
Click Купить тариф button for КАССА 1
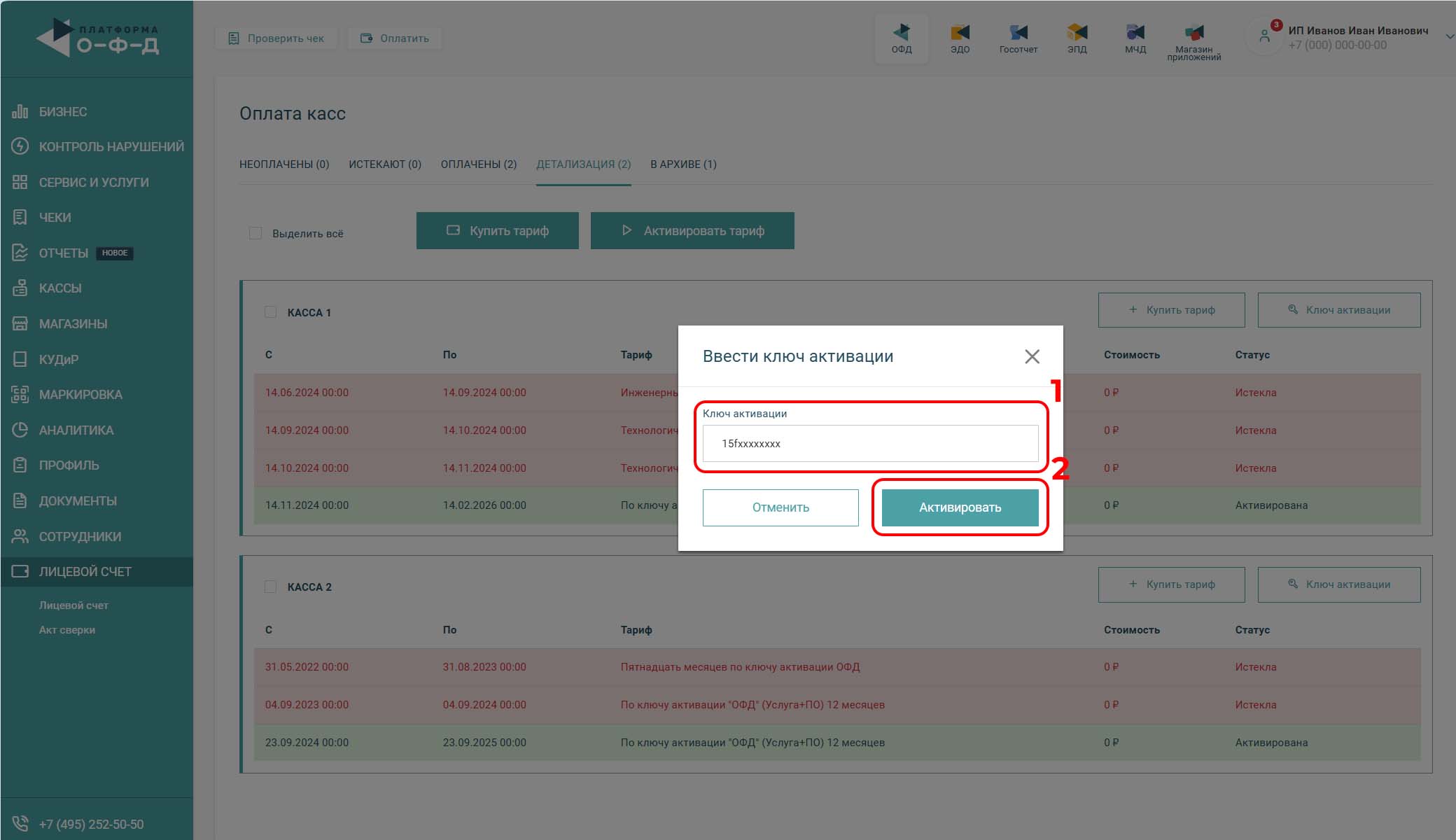pos(1172,310)
